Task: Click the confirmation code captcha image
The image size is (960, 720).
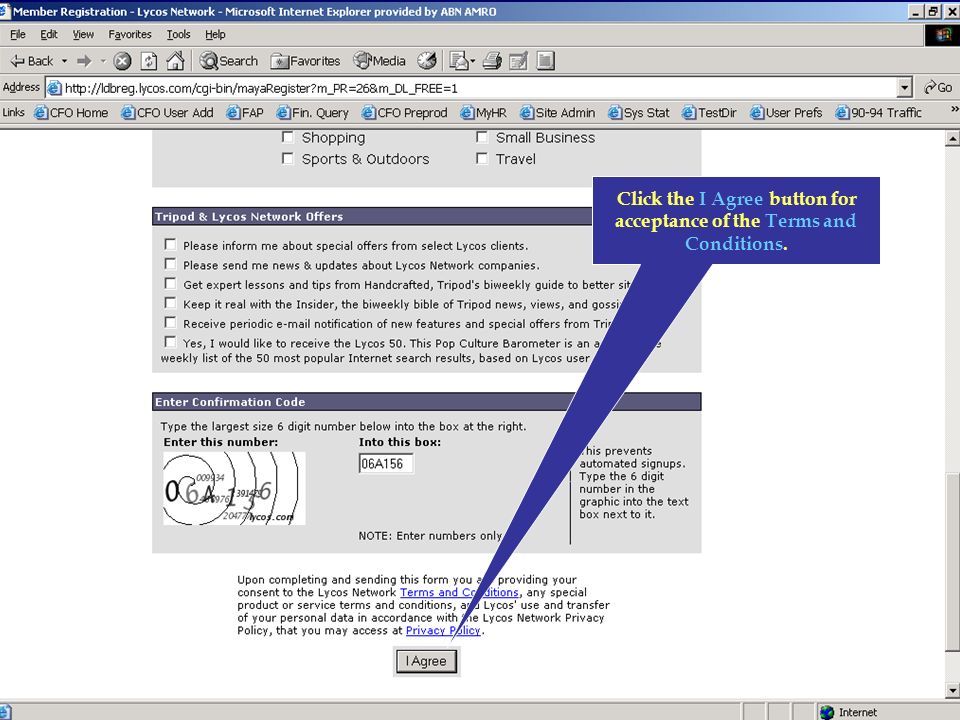Action: 234,488
